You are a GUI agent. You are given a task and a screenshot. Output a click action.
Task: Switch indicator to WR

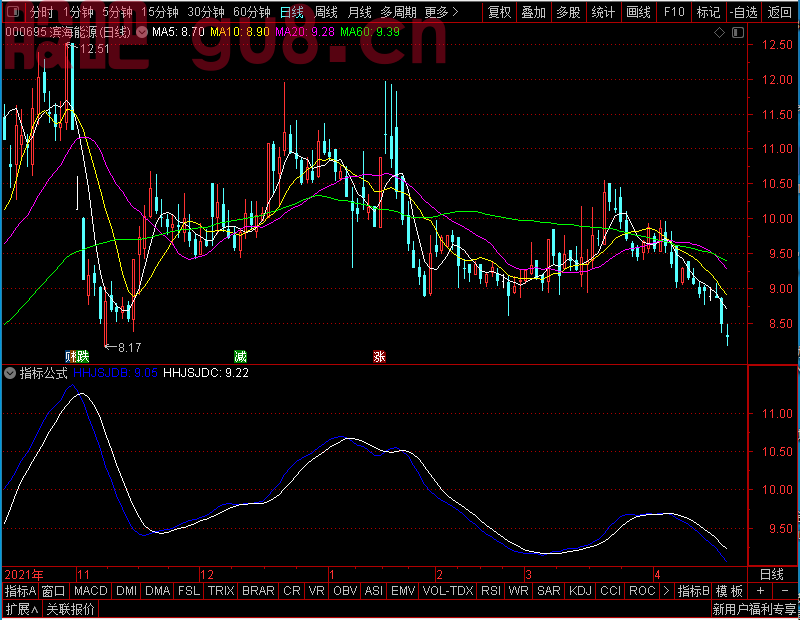pos(518,591)
